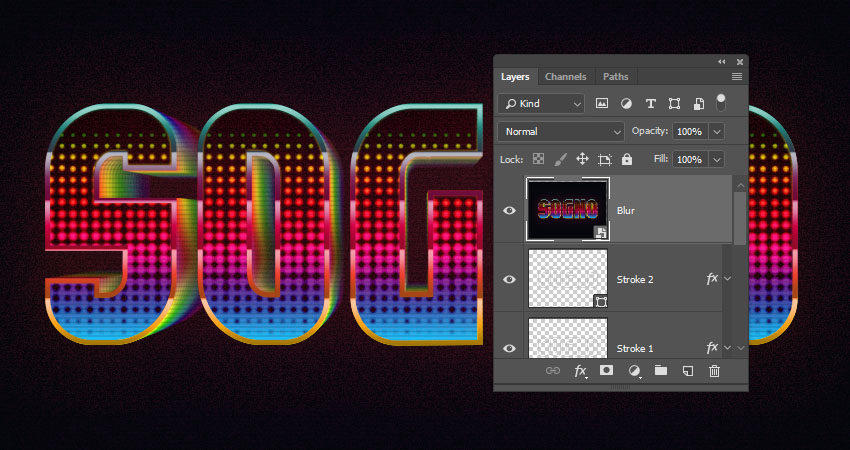Hide the Blur layer
Screen dimensions: 850x450
[509, 210]
